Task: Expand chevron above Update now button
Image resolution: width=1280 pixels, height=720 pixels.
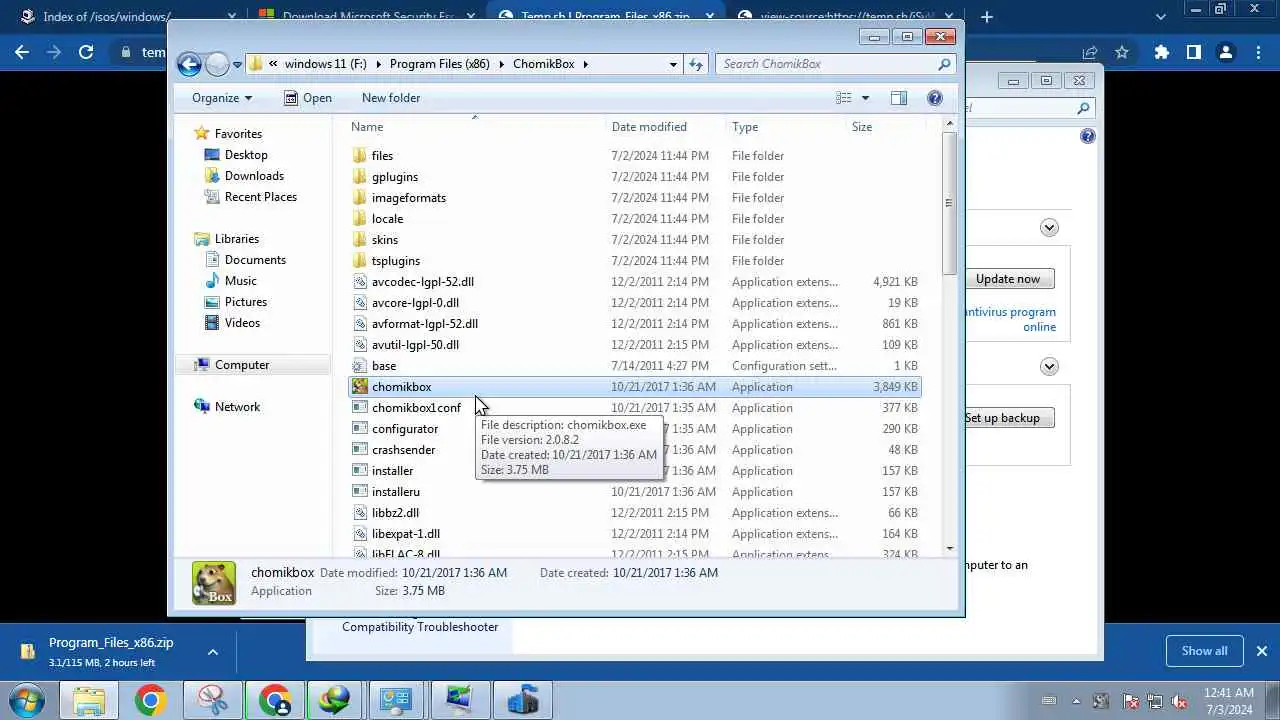Action: pos(1049,228)
